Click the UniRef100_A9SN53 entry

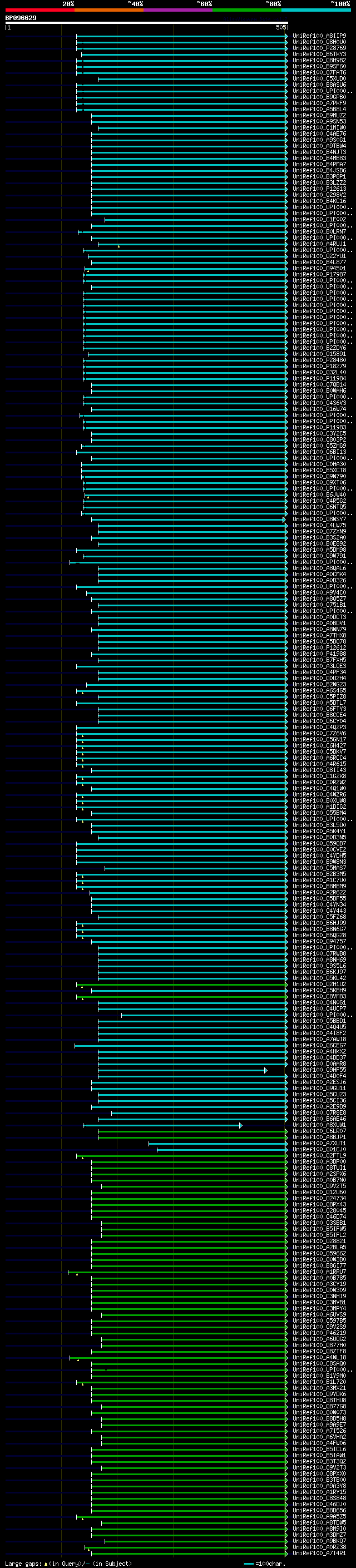pyautogui.click(x=319, y=121)
